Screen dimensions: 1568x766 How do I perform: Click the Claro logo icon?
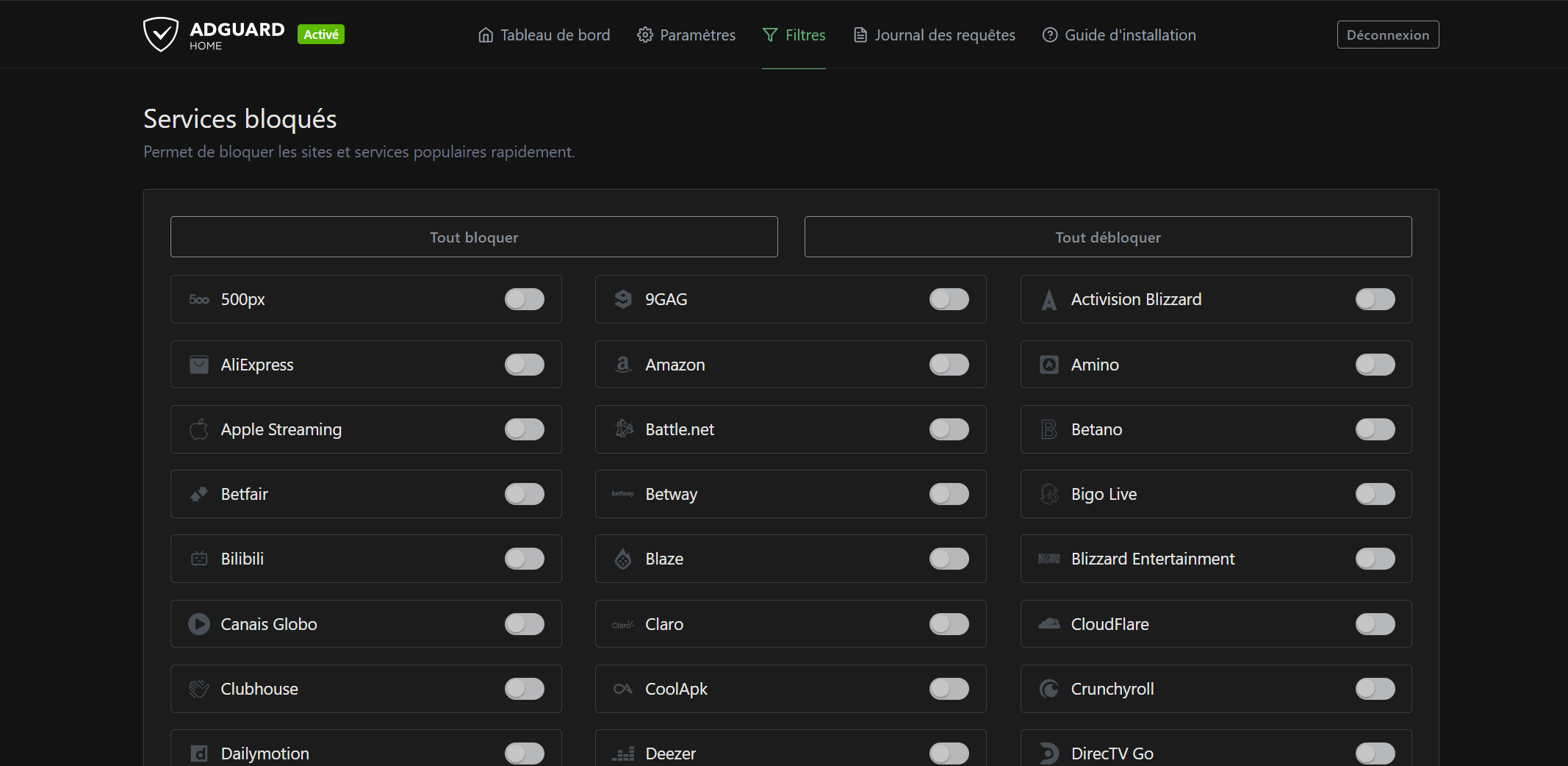click(x=623, y=624)
